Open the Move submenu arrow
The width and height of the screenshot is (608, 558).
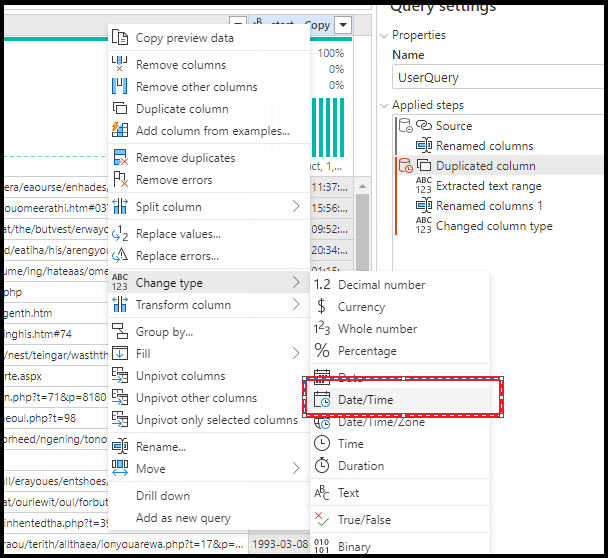tap(296, 468)
